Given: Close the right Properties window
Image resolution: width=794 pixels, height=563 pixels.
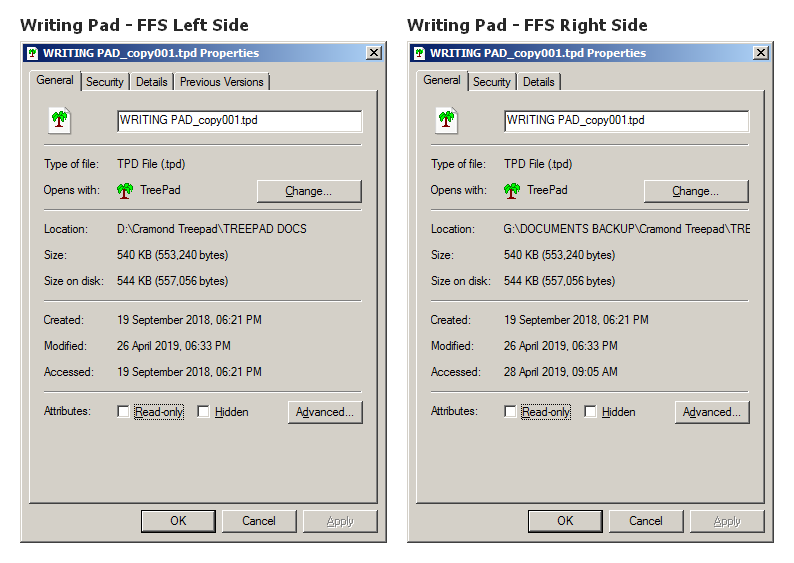Looking at the screenshot, I should coord(760,53).
